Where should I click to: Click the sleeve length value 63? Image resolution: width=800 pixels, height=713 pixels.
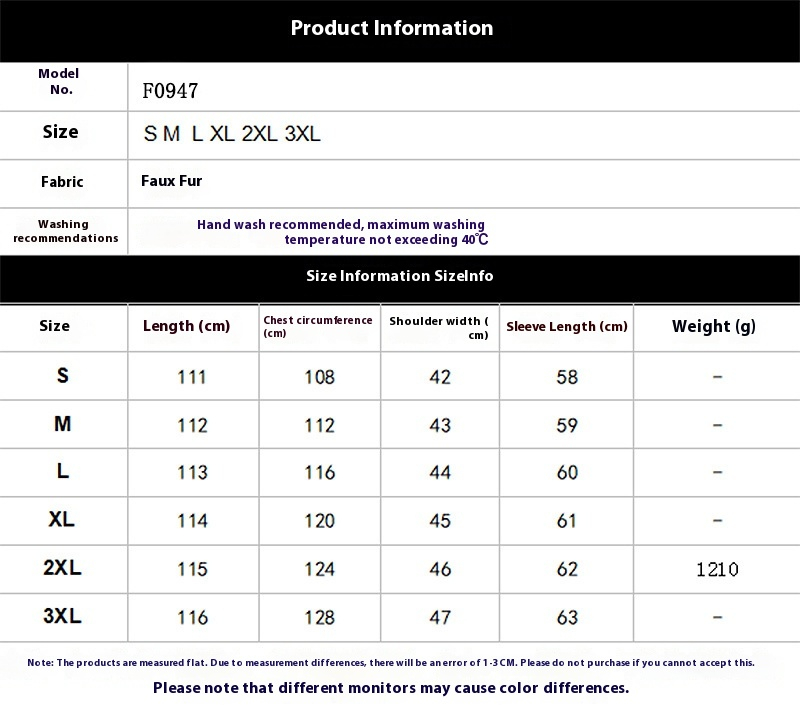tap(567, 617)
